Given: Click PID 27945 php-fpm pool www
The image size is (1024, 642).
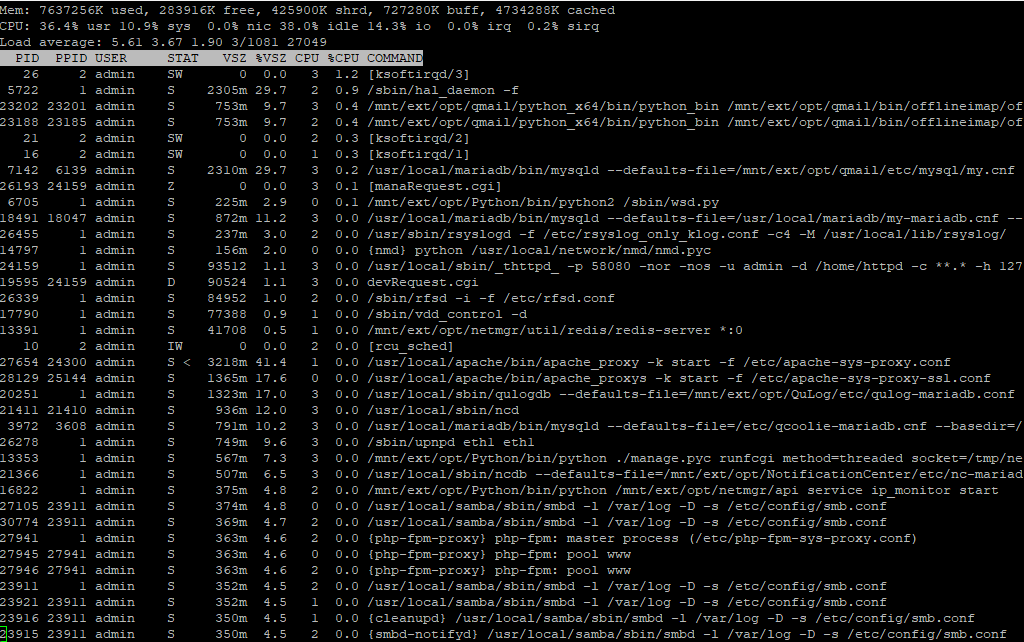Looking at the screenshot, I should (x=19, y=554).
